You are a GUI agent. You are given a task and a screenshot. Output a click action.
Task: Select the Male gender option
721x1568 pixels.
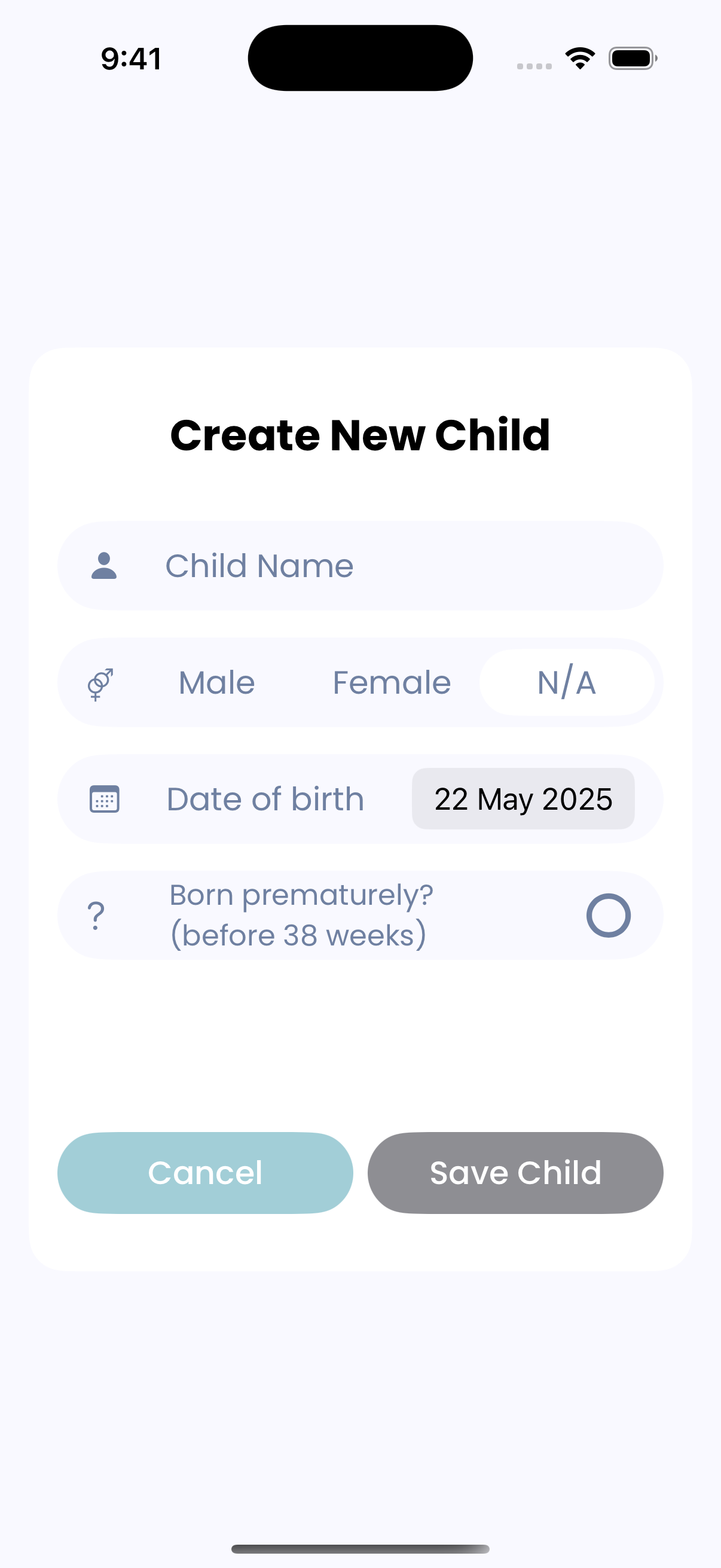coord(216,682)
